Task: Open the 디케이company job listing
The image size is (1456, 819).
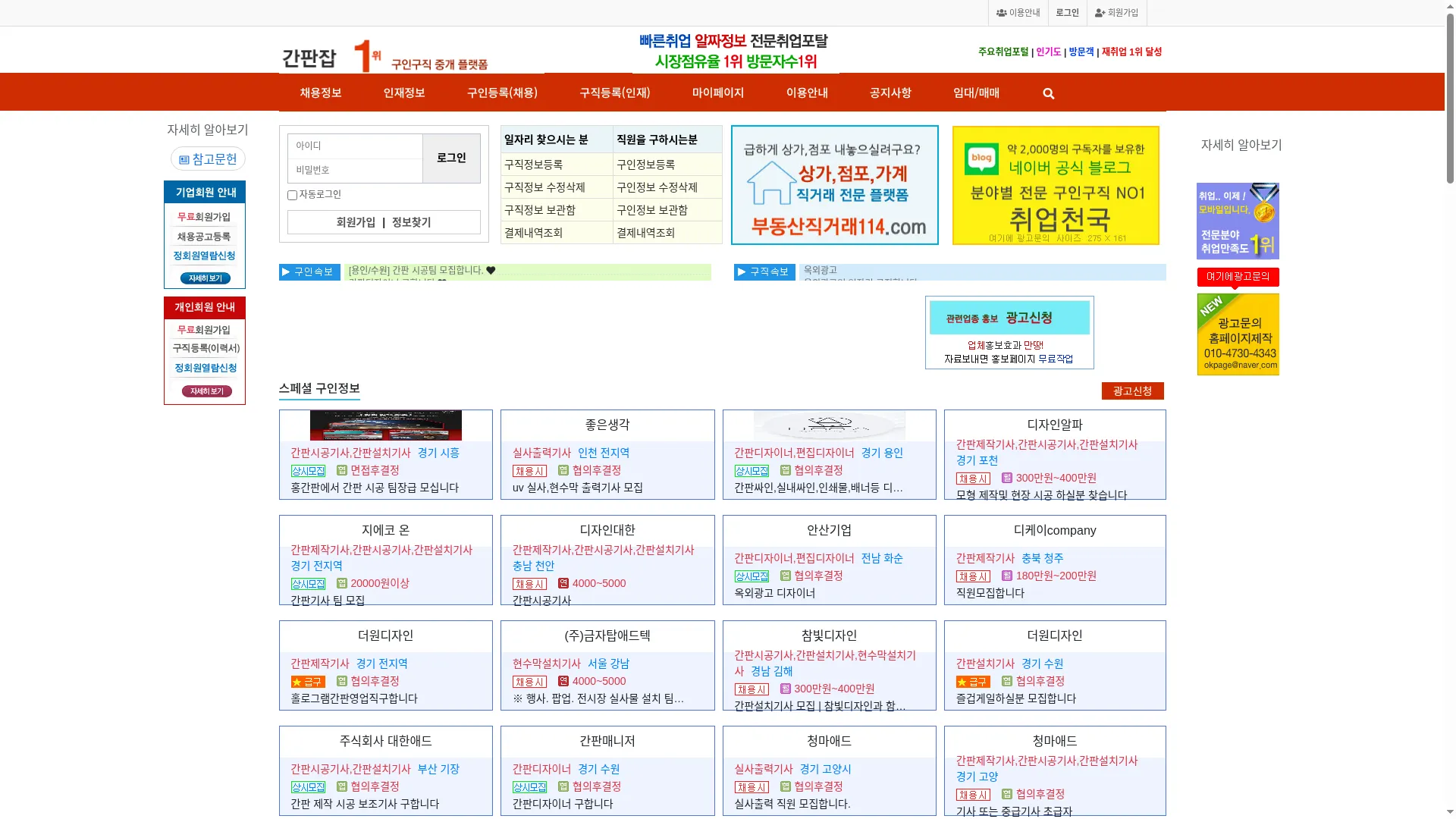Action: click(x=1055, y=530)
